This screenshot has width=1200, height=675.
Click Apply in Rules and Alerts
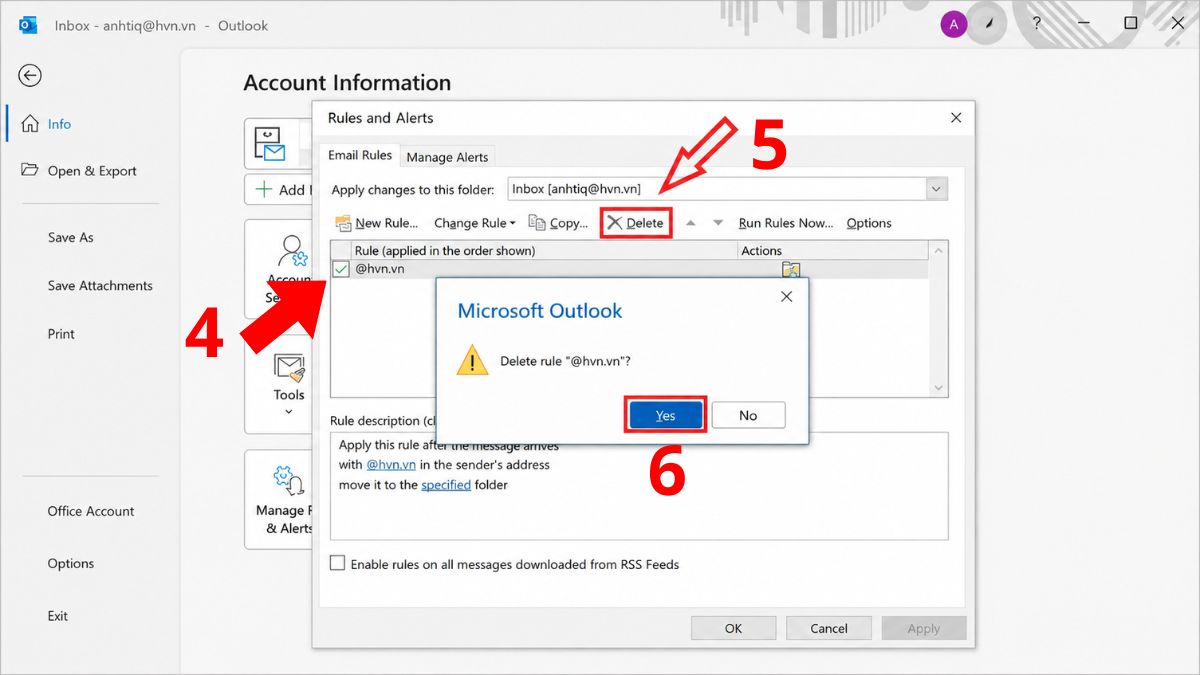[924, 628]
